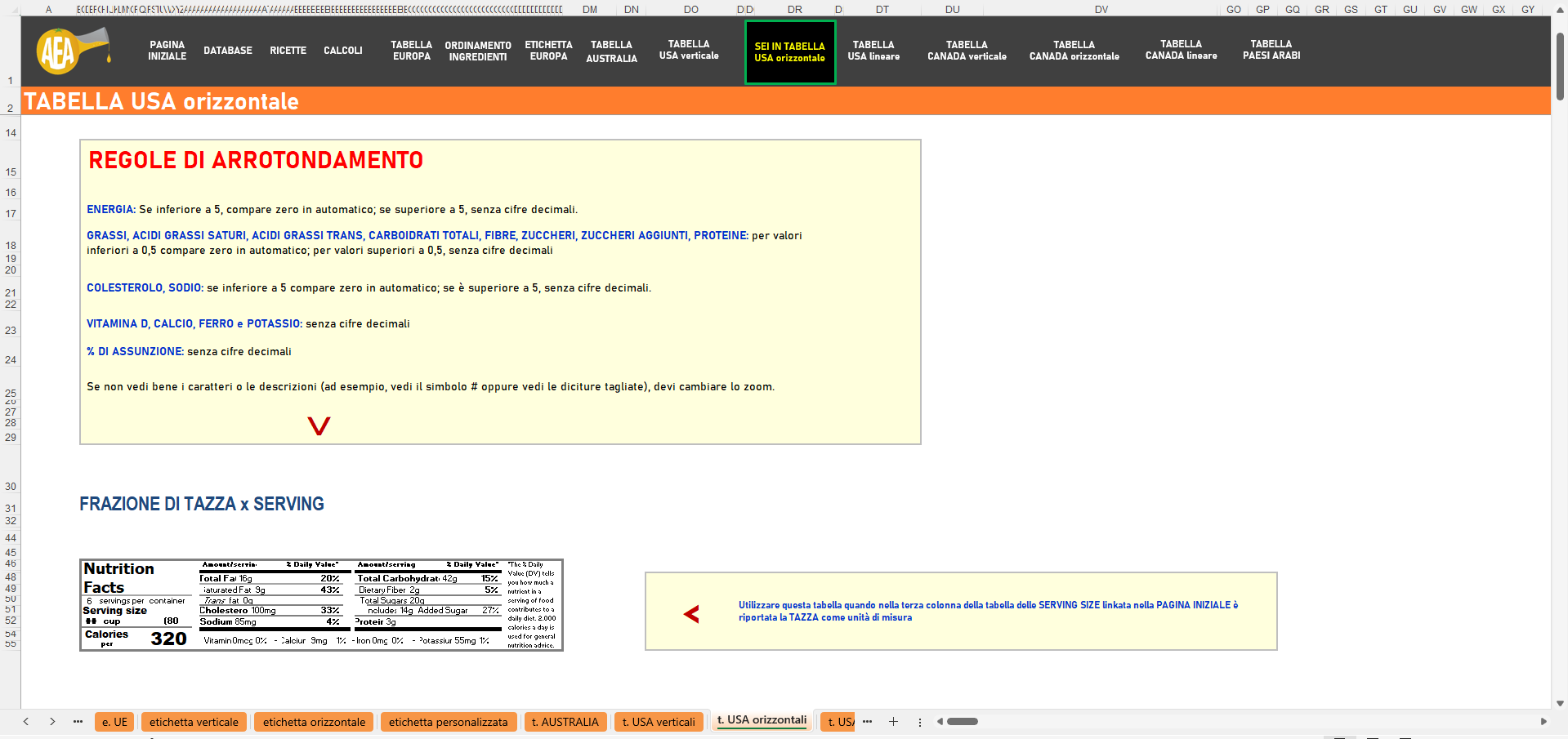This screenshot has width=1568, height=739.
Task: Open TABELLA CANADA verticale page
Action: click(x=967, y=51)
